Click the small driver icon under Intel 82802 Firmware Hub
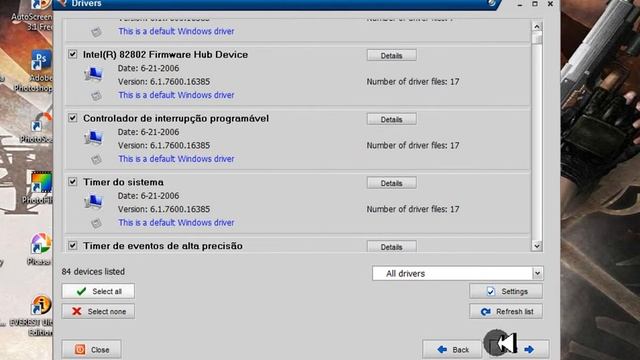Image resolution: width=640 pixels, height=360 pixels. [x=96, y=96]
